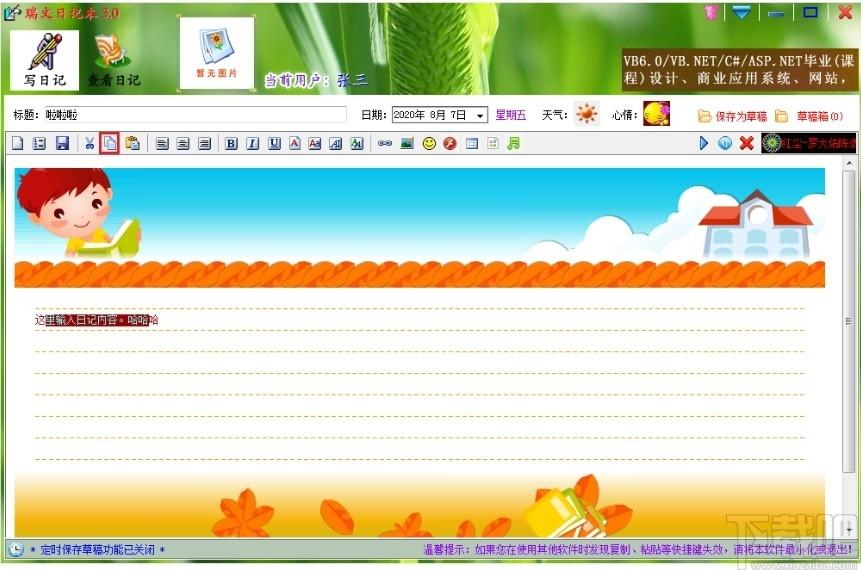This screenshot has height=570, width=861.
Task: Click the current user name 张三
Action: pos(352,80)
